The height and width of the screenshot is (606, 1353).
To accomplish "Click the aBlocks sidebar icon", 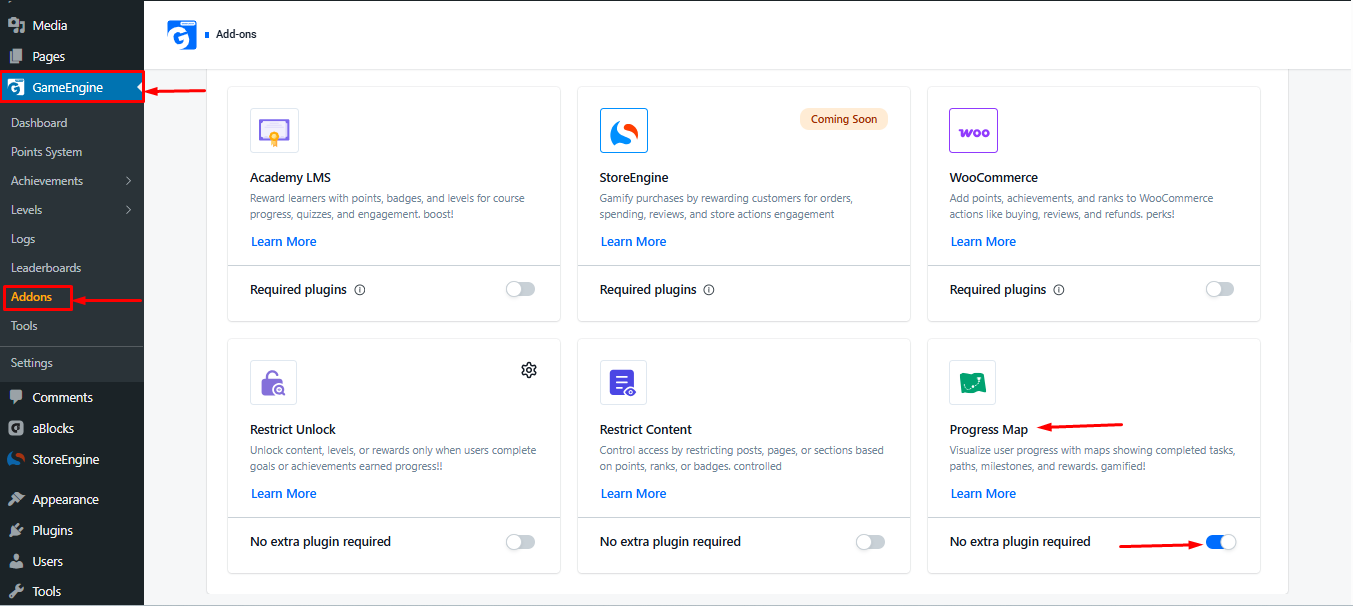I will (x=16, y=428).
